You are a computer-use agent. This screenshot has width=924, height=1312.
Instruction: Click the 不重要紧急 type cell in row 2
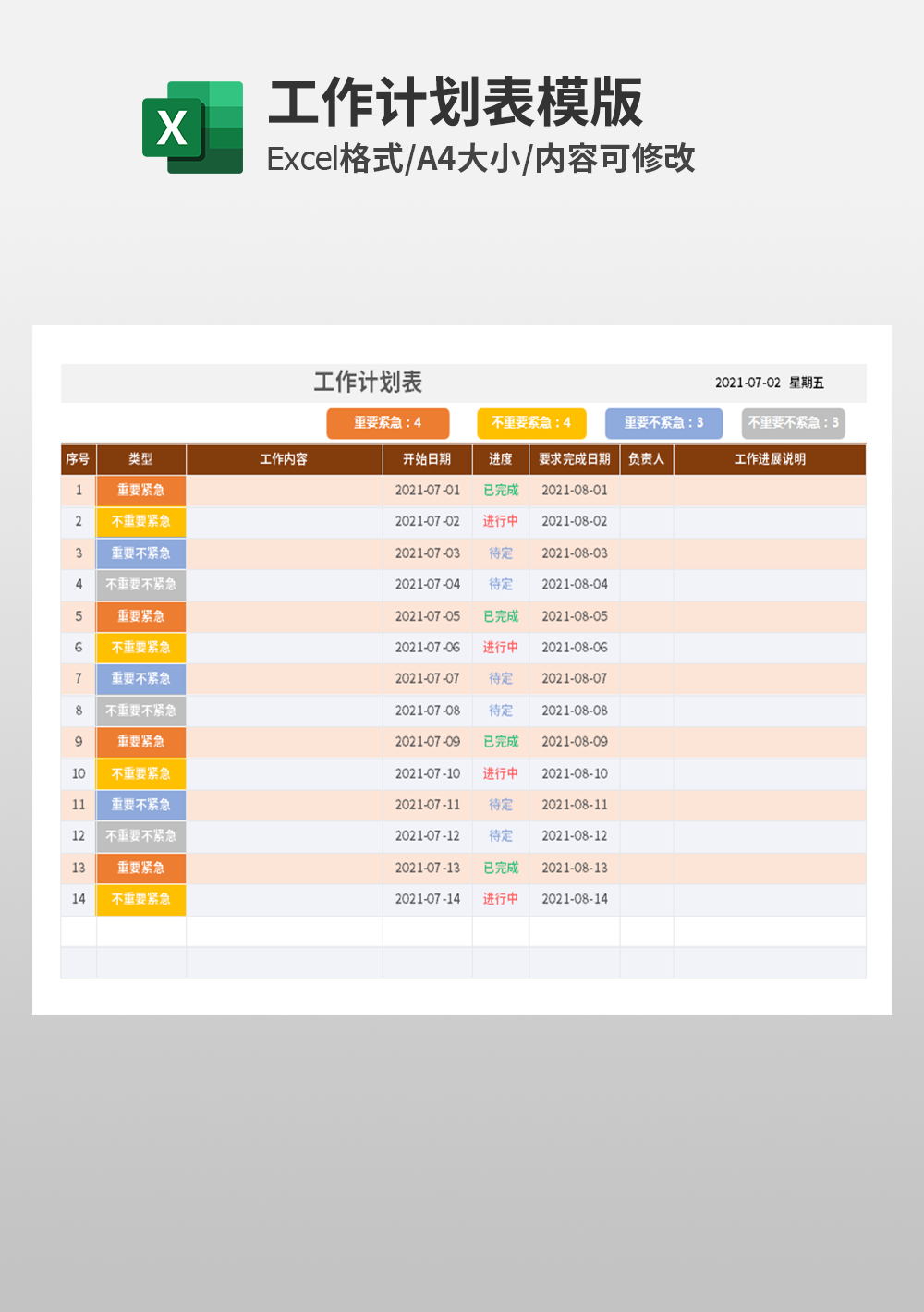tap(141, 522)
